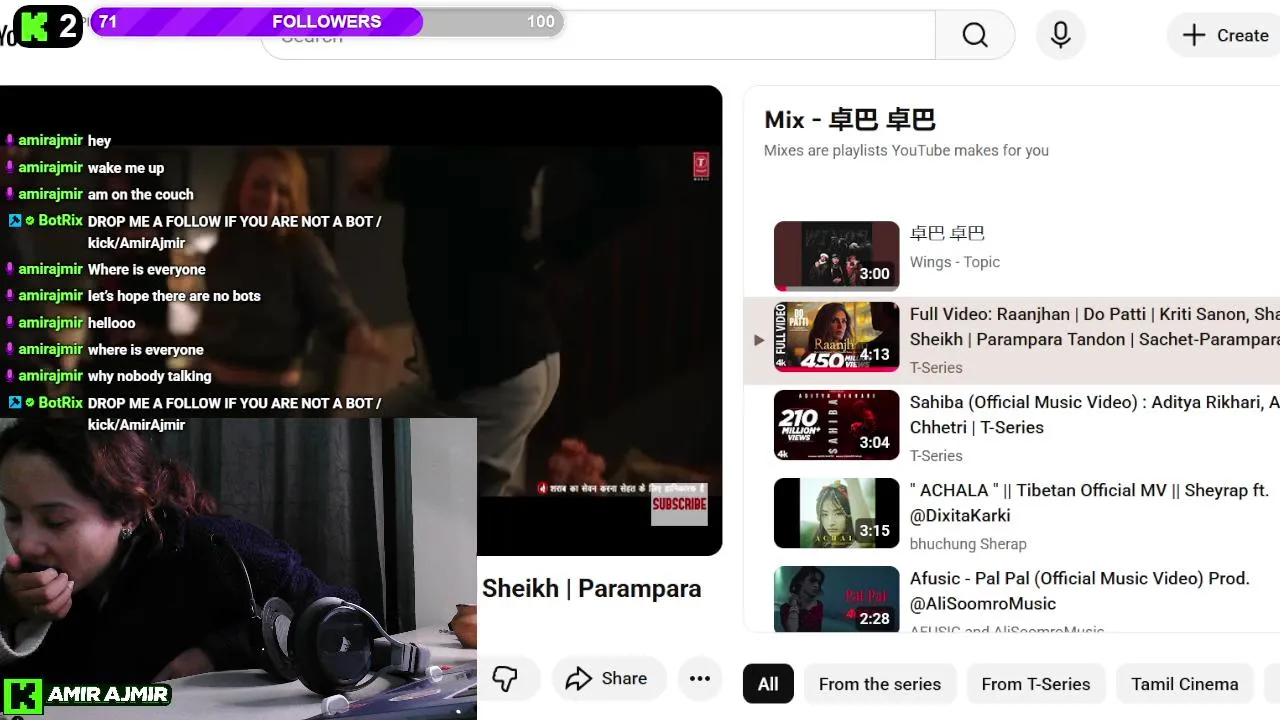Open the ACHALA Tibetan MV thumbnail
This screenshot has height=720, width=1280.
(837, 513)
